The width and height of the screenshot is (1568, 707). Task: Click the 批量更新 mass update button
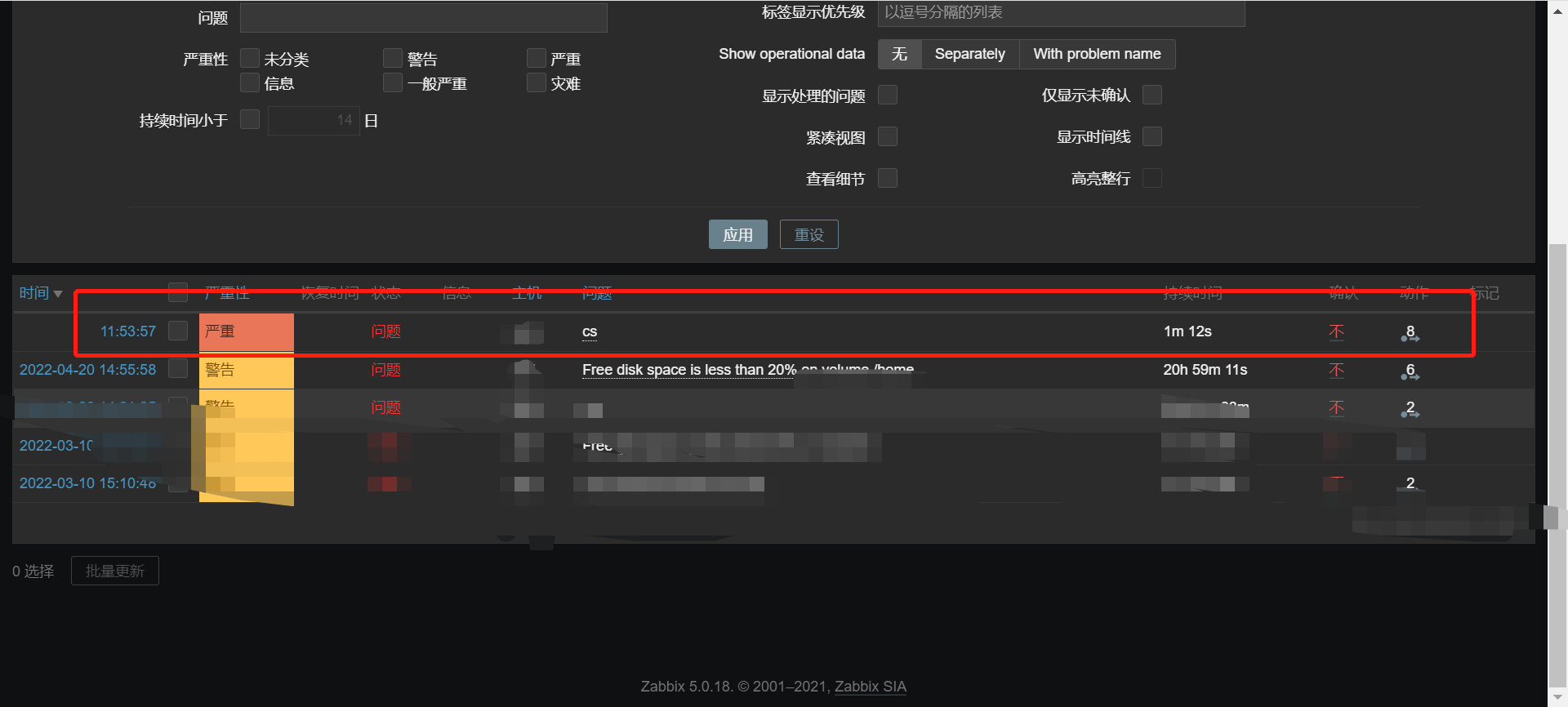pyautogui.click(x=114, y=571)
